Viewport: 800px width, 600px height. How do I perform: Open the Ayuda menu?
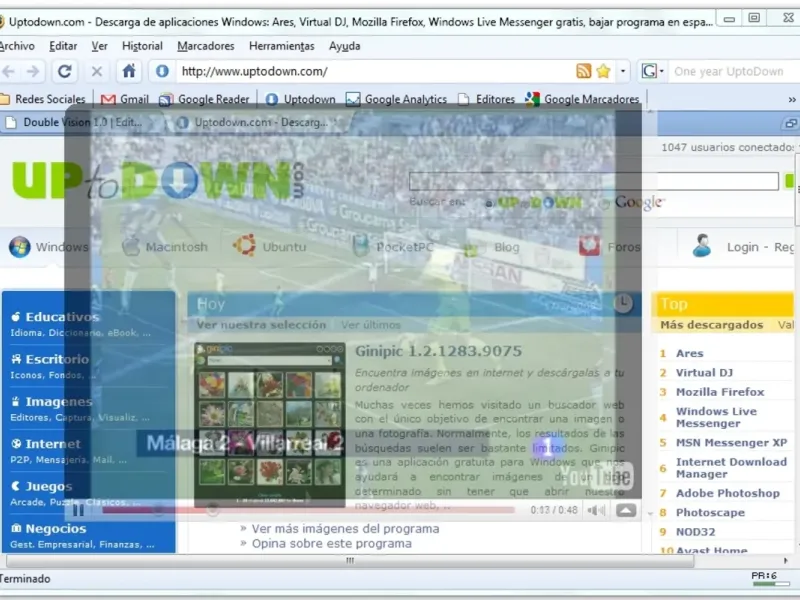pyautogui.click(x=344, y=46)
